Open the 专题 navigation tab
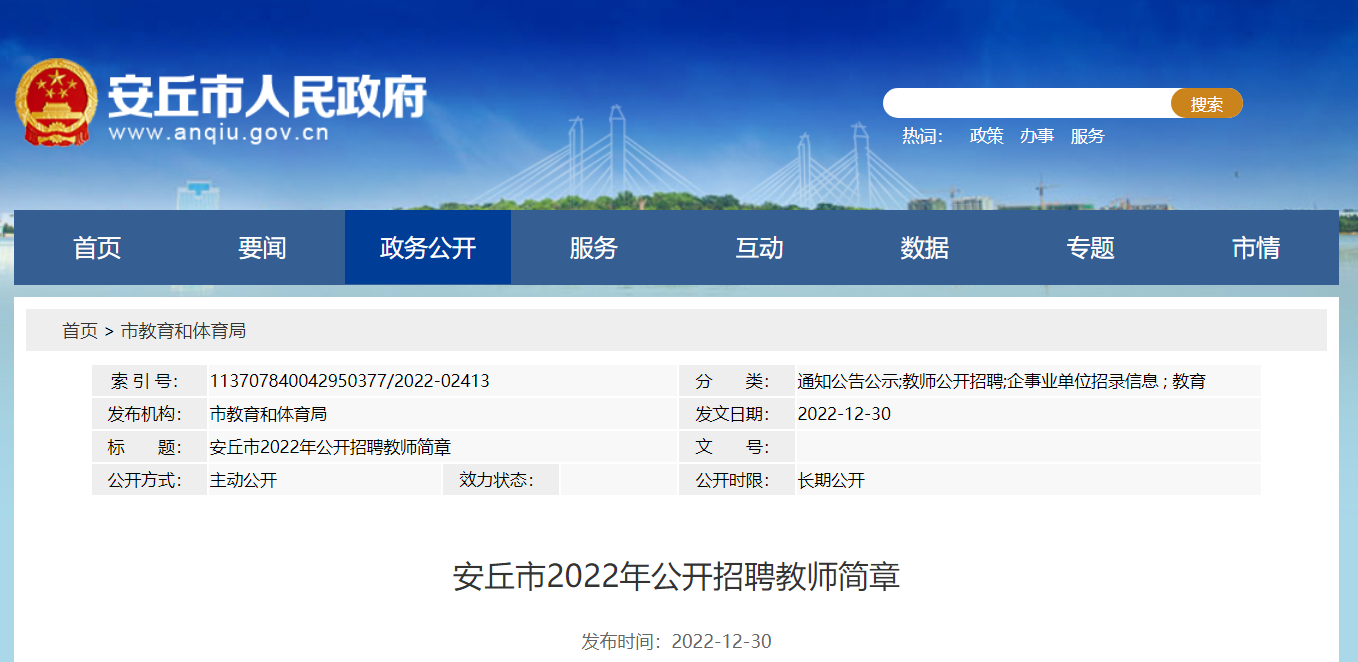1358x662 pixels. tap(1090, 248)
